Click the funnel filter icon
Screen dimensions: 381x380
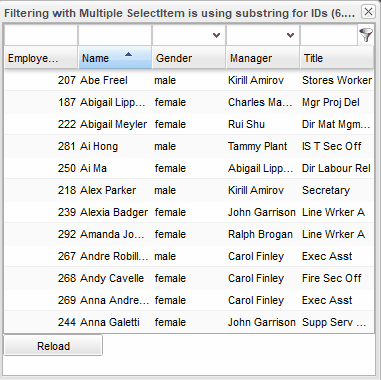pyautogui.click(x=366, y=35)
